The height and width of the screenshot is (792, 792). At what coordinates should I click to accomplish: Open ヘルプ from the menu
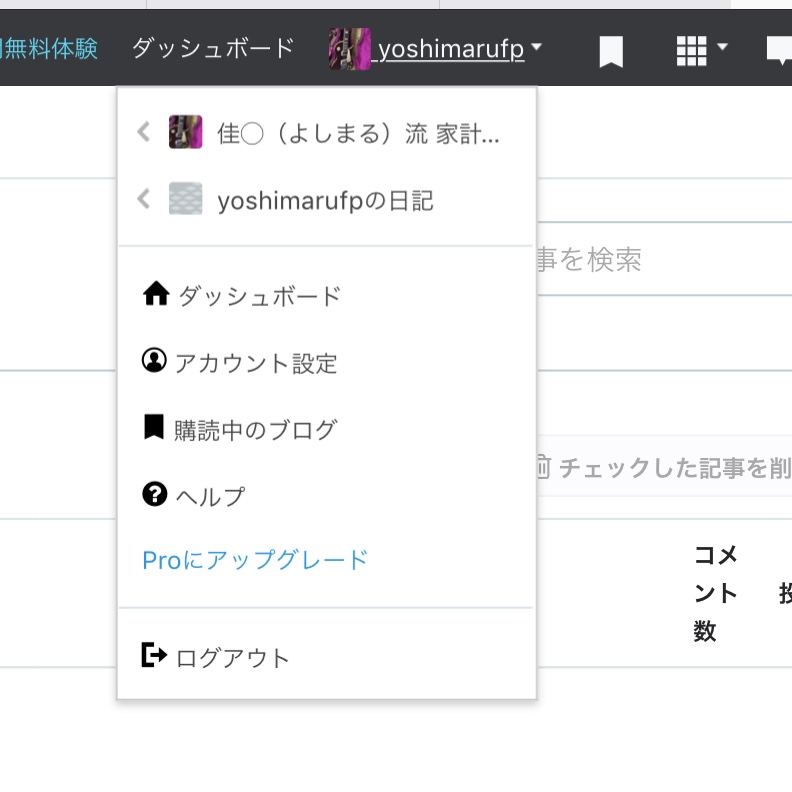[x=211, y=497]
